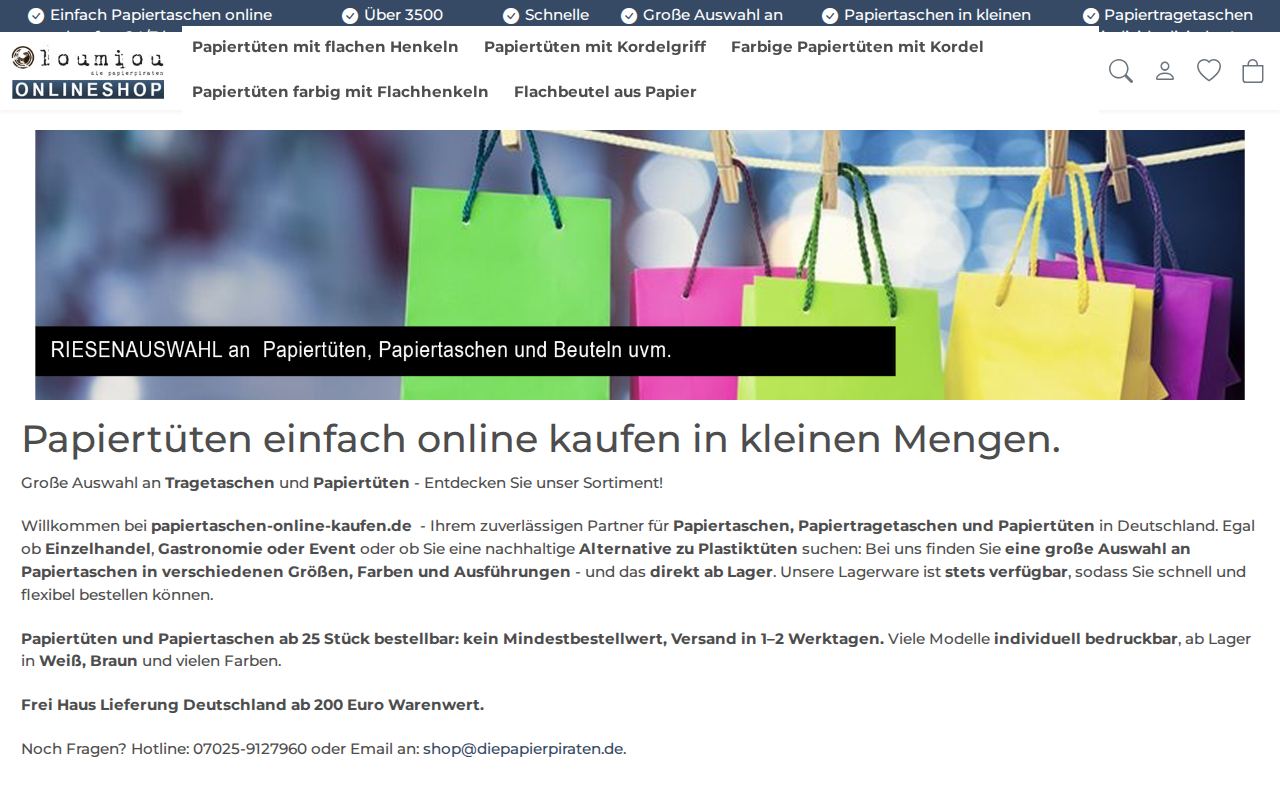This screenshot has height=800, width=1280.
Task: Open the user account icon
Action: point(1165,71)
